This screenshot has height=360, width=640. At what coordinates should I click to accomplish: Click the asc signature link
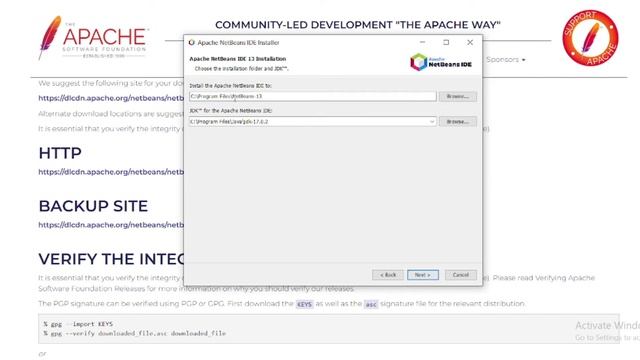pyautogui.click(x=371, y=304)
